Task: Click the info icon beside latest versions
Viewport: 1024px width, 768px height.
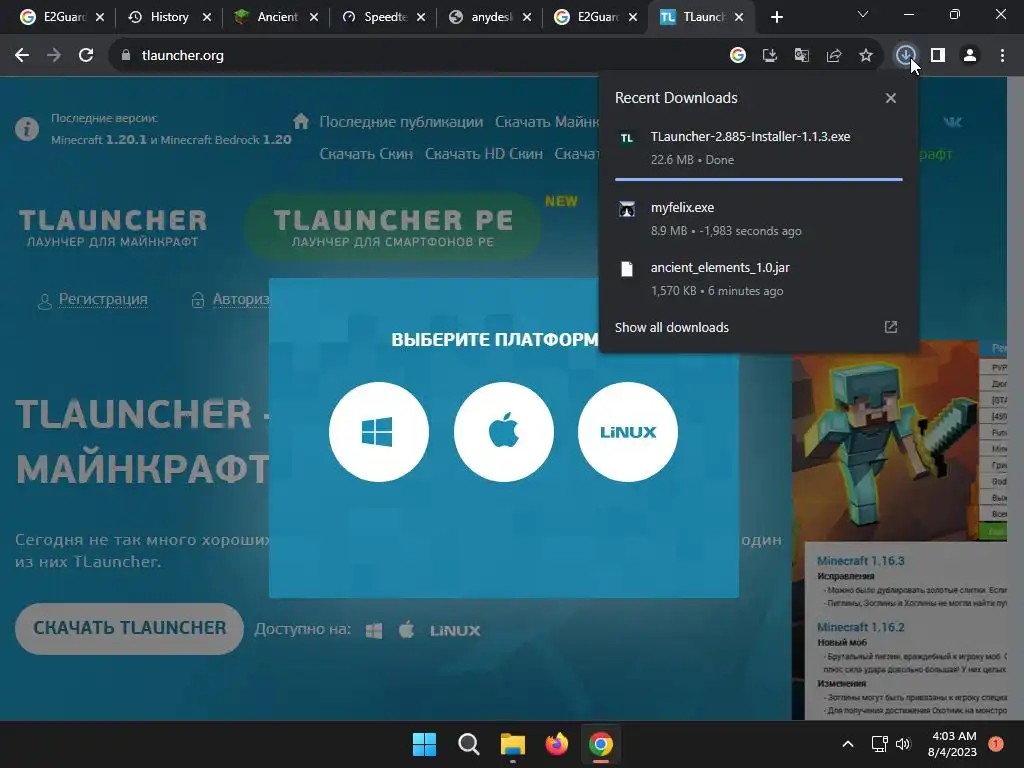Action: 27,129
